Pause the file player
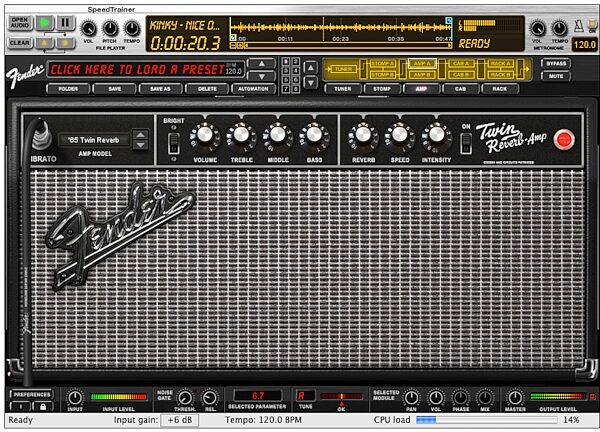The height and width of the screenshot is (432, 600). click(x=65, y=23)
